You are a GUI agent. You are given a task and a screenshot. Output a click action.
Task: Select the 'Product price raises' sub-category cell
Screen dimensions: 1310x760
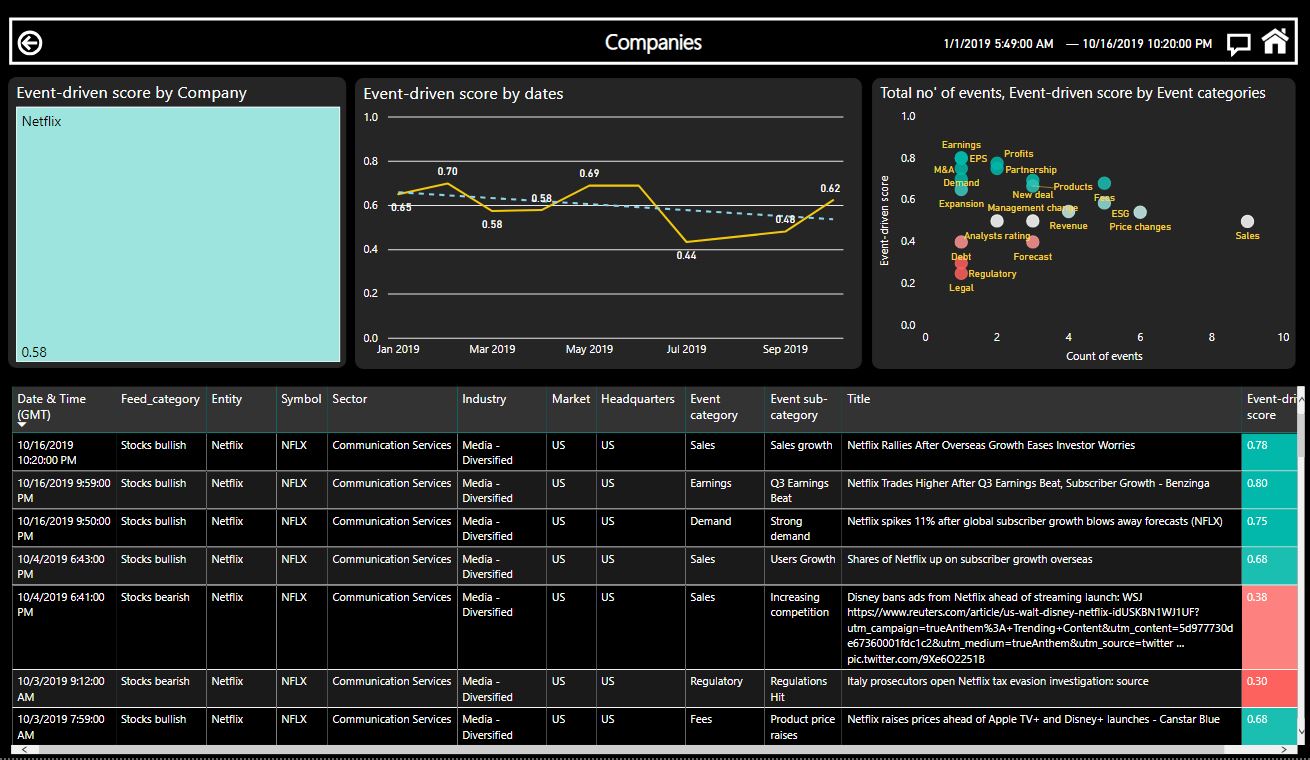(802, 727)
